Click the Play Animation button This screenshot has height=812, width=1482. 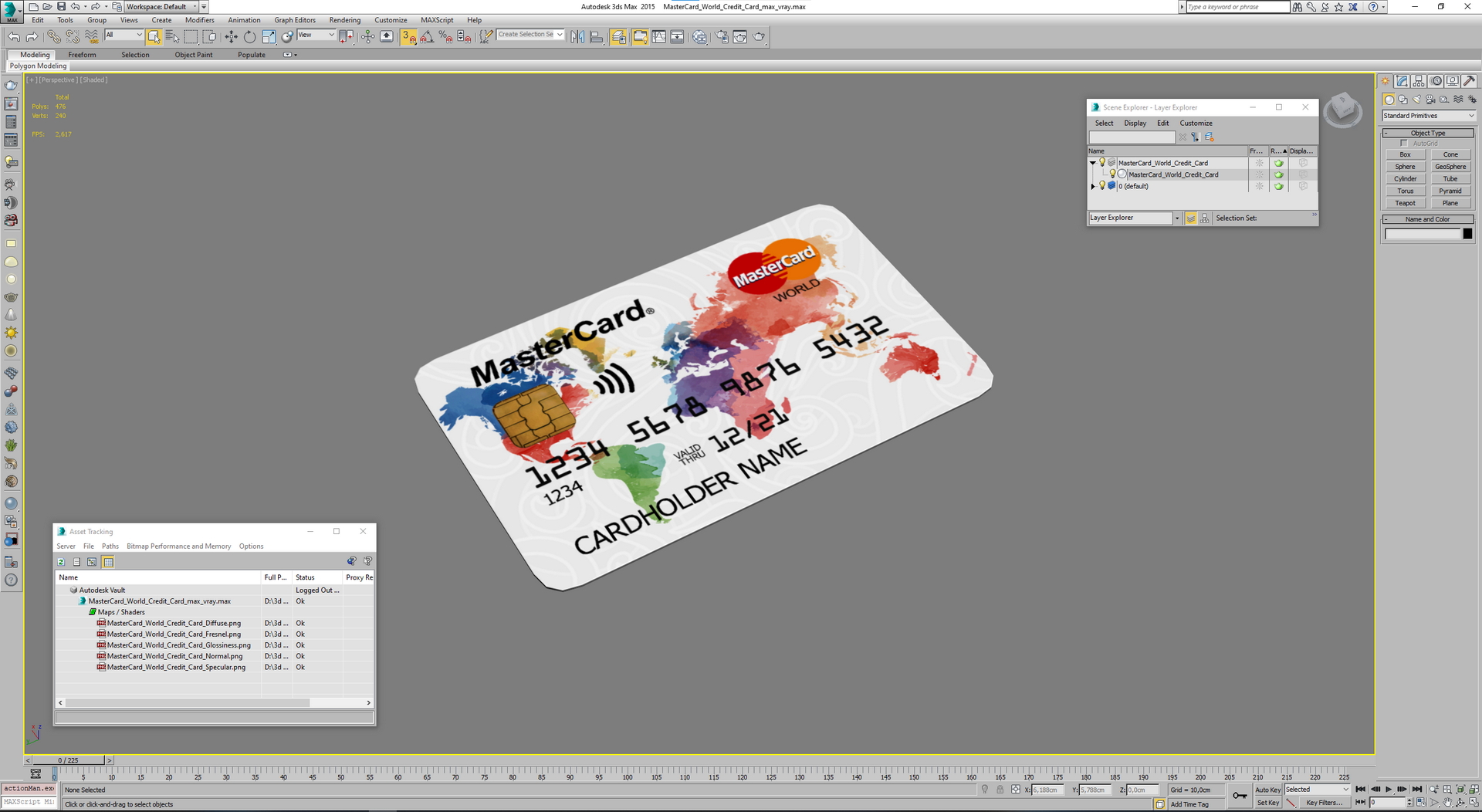pyautogui.click(x=1388, y=790)
